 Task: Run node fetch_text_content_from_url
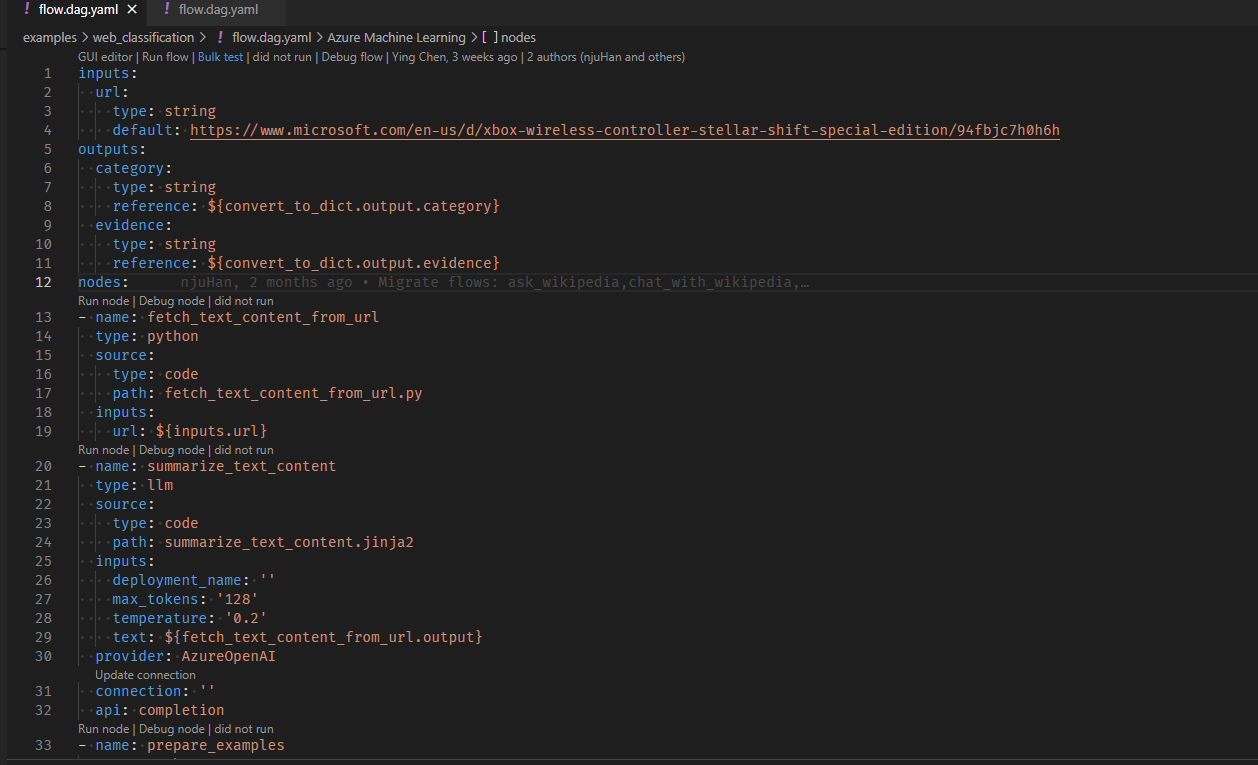point(103,300)
